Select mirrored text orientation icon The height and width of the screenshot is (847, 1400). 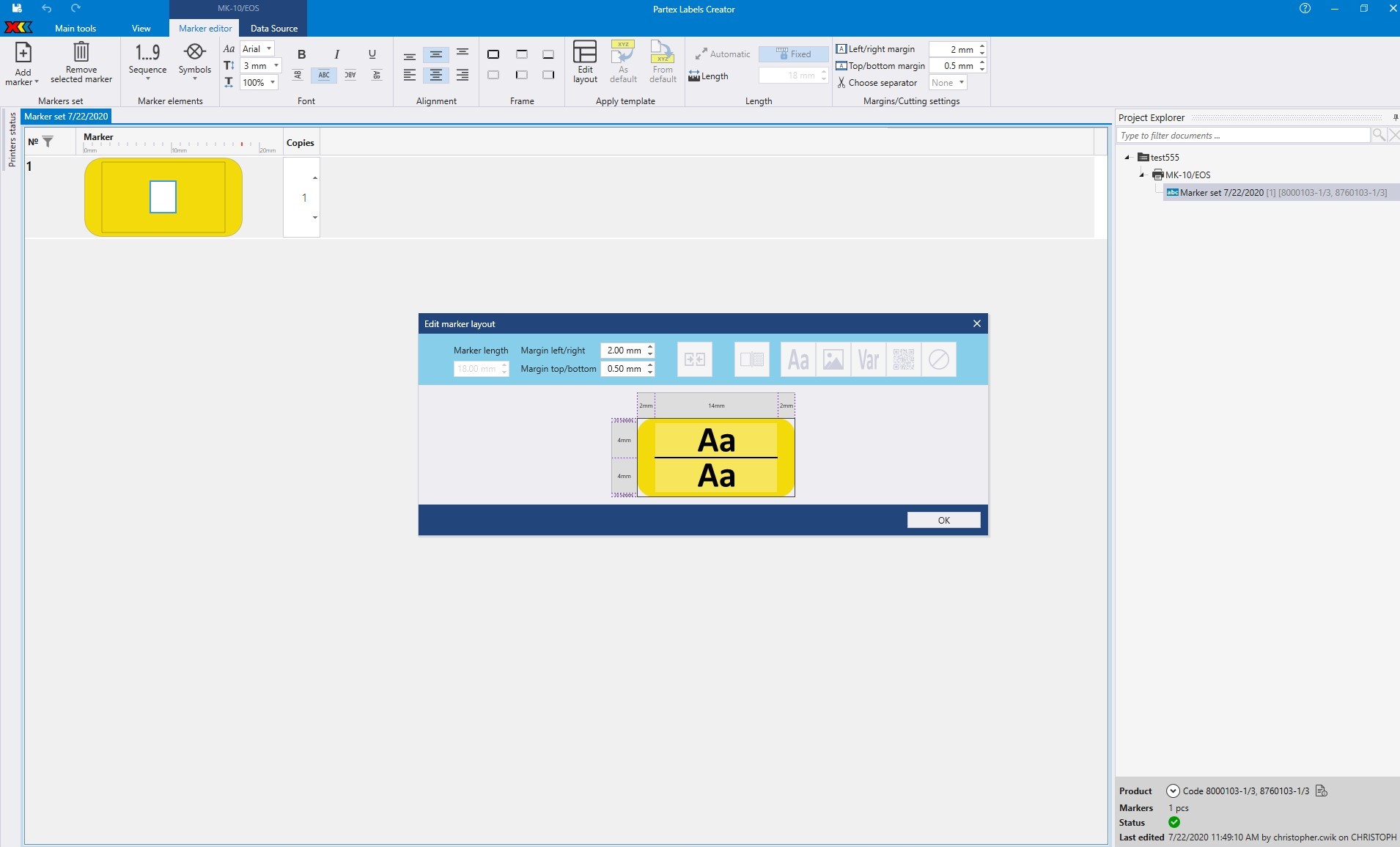tap(350, 75)
